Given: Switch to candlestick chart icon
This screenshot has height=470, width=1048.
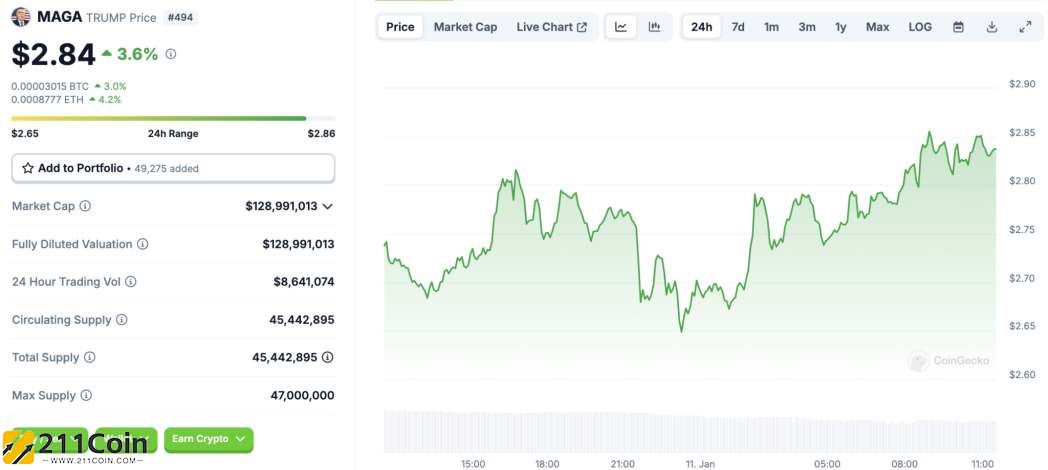Looking at the screenshot, I should pyautogui.click(x=654, y=27).
